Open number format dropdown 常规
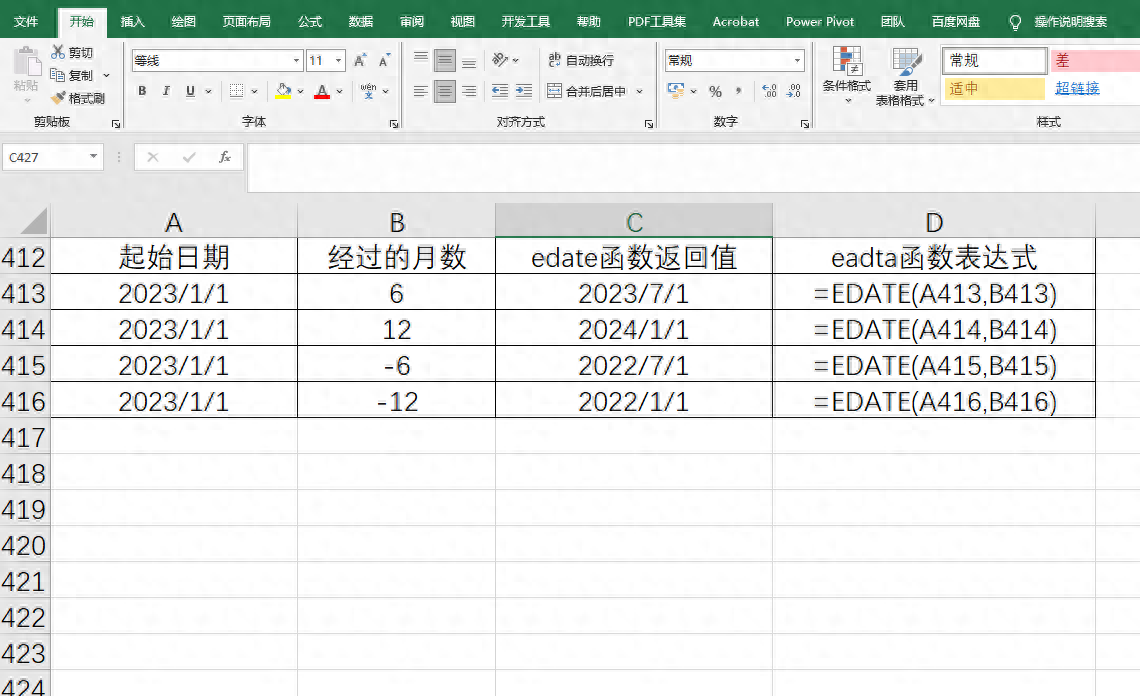 [x=798, y=60]
